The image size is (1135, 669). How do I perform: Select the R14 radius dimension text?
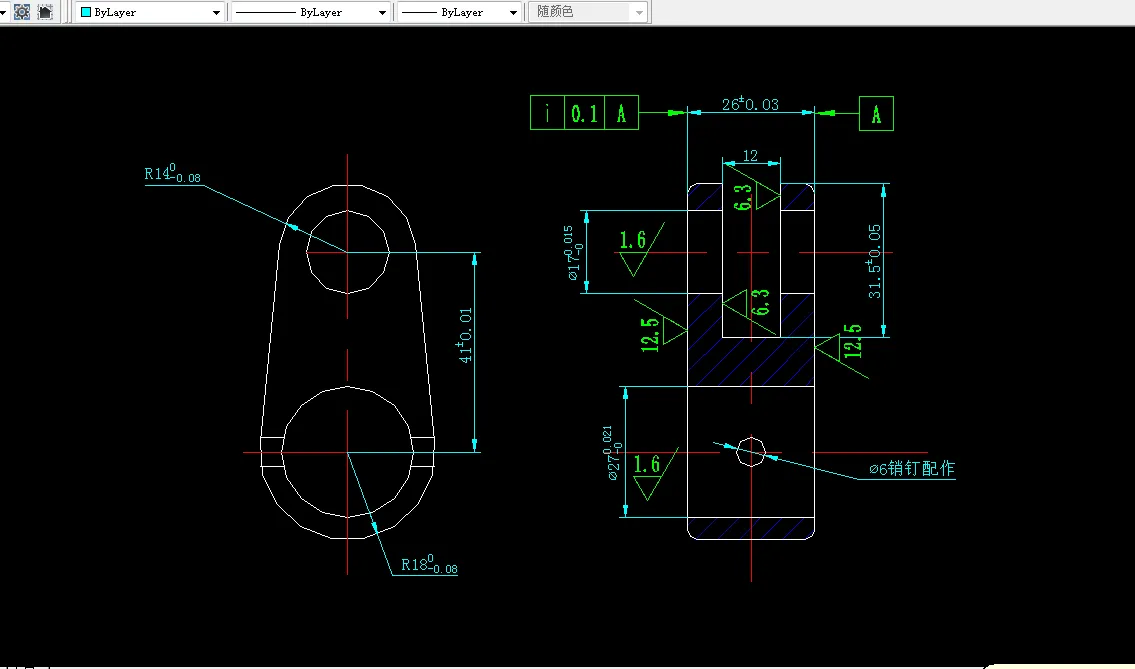tap(172, 174)
